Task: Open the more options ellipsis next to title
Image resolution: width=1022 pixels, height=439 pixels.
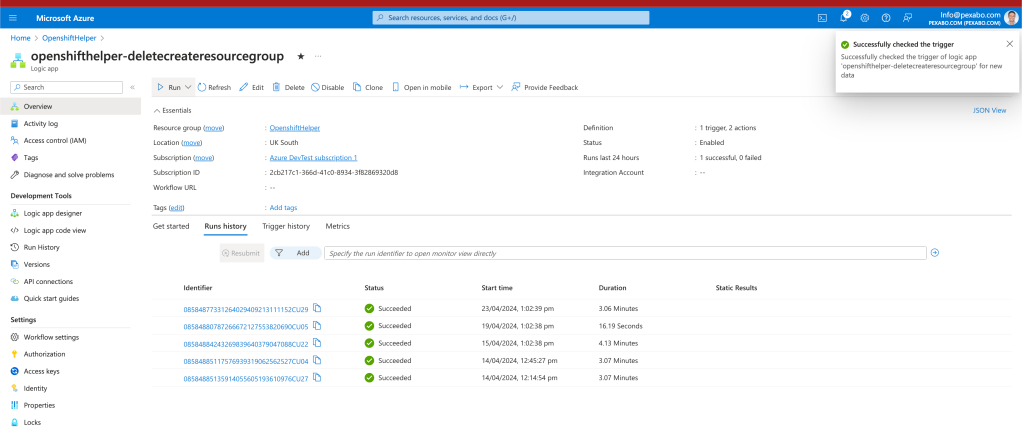Action: click(x=318, y=57)
